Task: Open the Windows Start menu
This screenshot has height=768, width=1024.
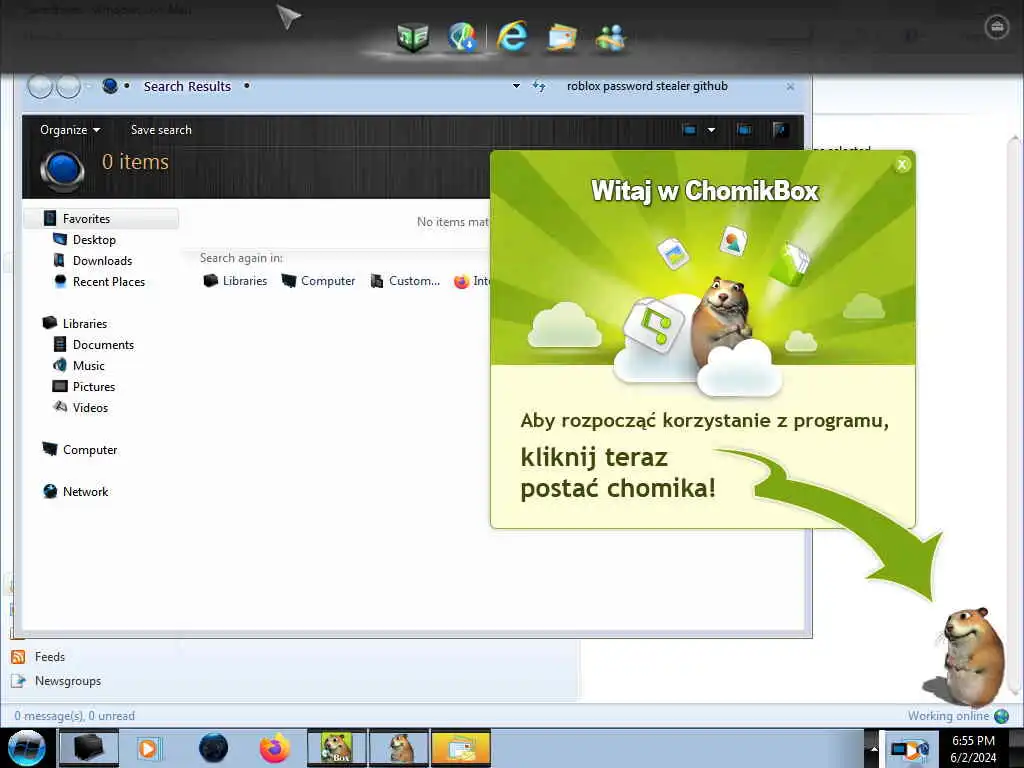Action: coord(26,748)
